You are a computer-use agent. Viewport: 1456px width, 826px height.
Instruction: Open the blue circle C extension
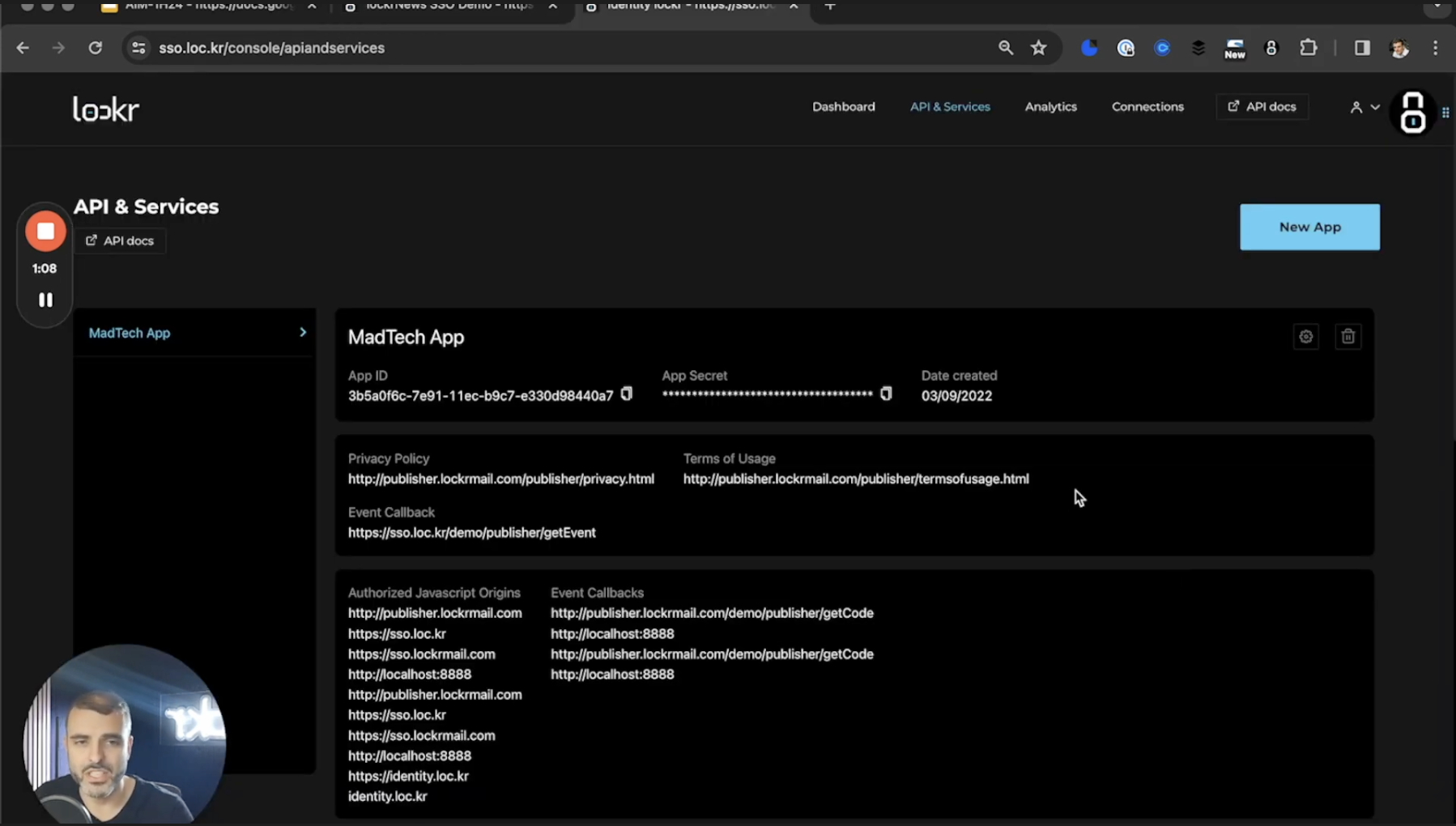pyautogui.click(x=1161, y=48)
